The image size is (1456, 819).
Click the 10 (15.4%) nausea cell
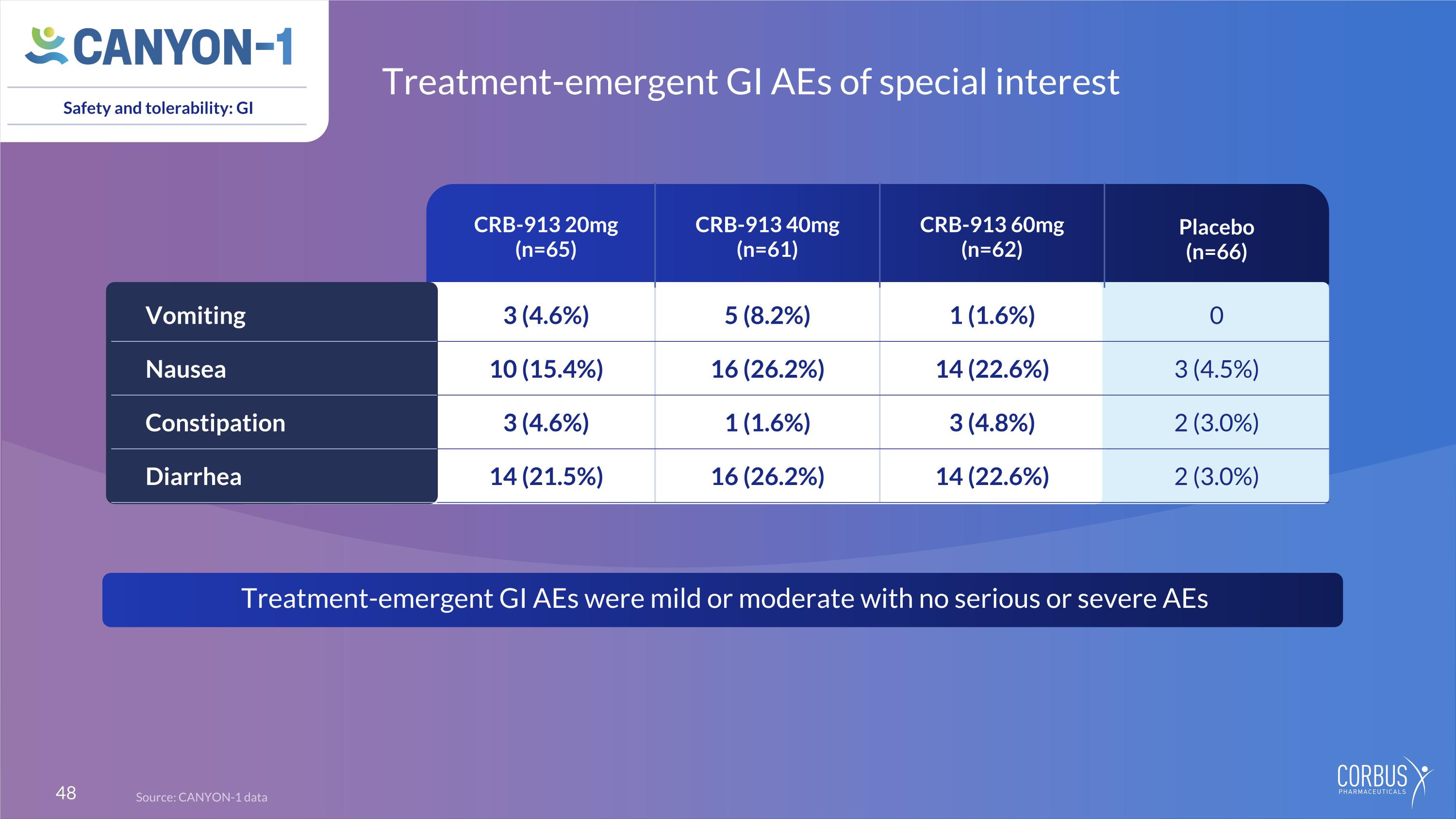point(546,369)
